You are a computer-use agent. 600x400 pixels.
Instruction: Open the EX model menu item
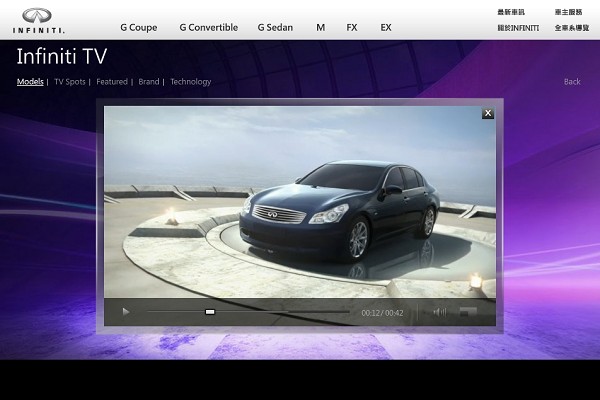coord(386,28)
